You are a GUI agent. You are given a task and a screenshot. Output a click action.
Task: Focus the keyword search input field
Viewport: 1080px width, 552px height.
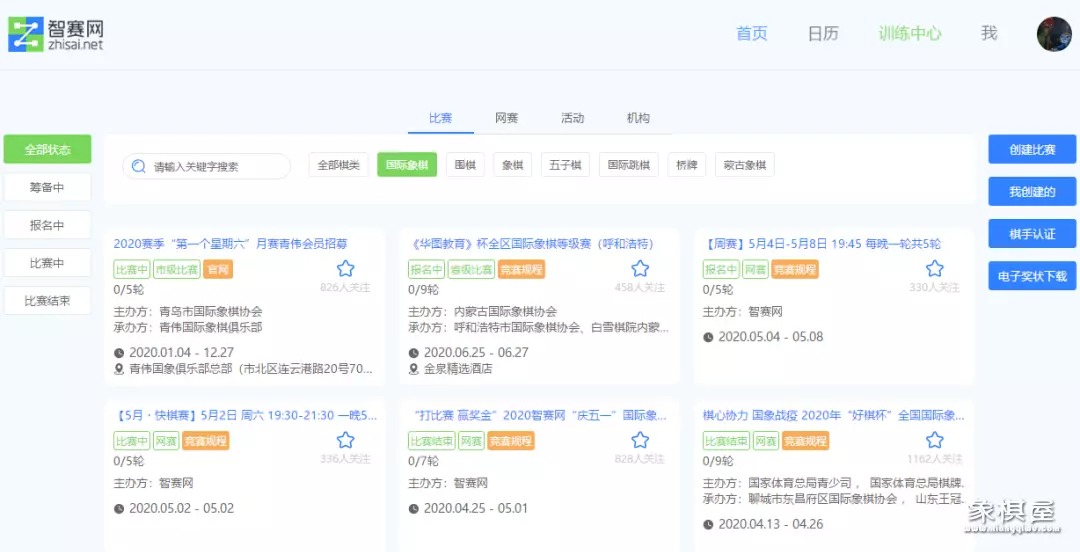[215, 166]
